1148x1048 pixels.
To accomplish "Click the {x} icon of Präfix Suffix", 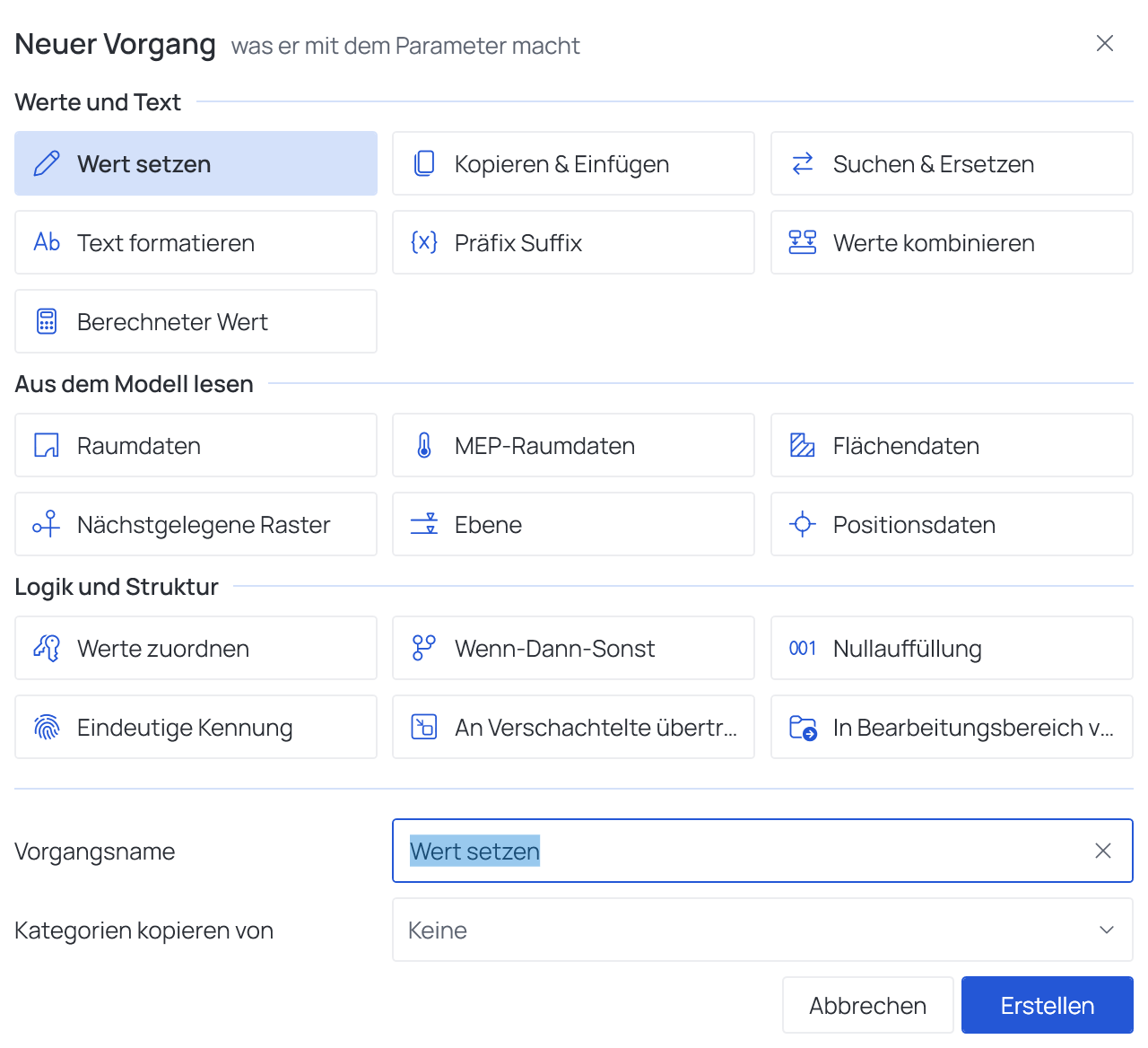I will coord(424,242).
